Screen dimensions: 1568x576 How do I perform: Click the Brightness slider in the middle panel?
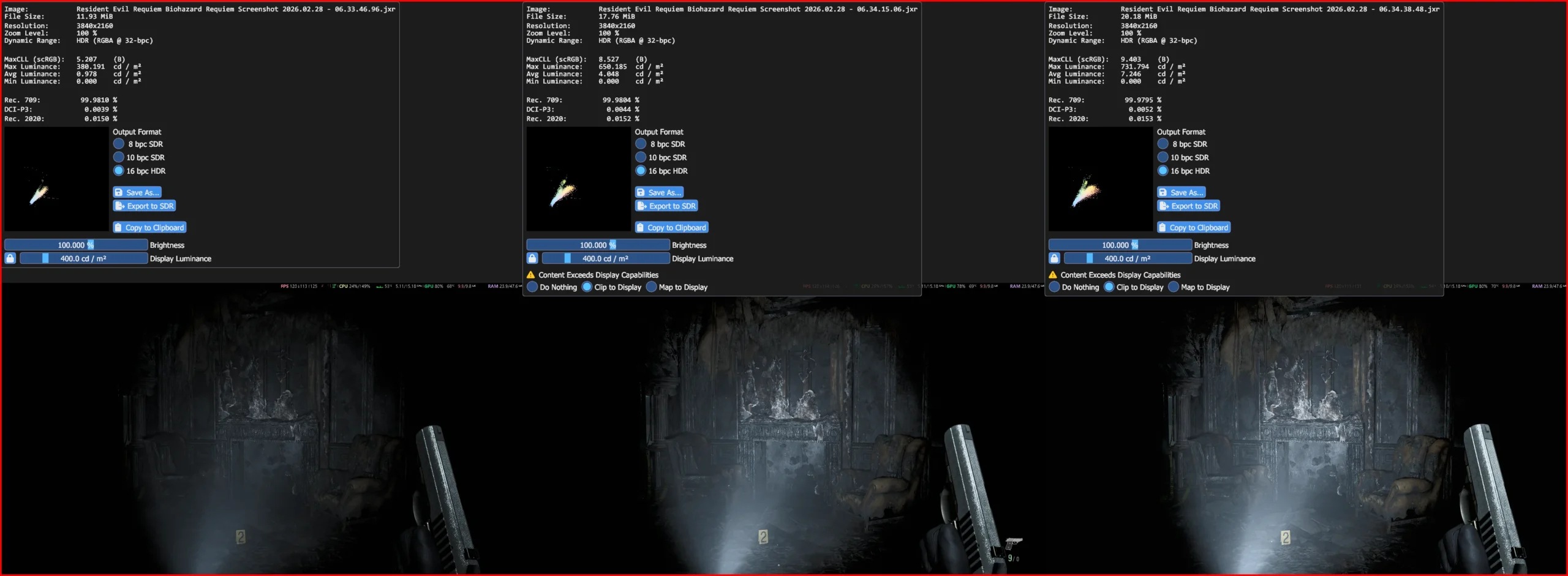(598, 245)
